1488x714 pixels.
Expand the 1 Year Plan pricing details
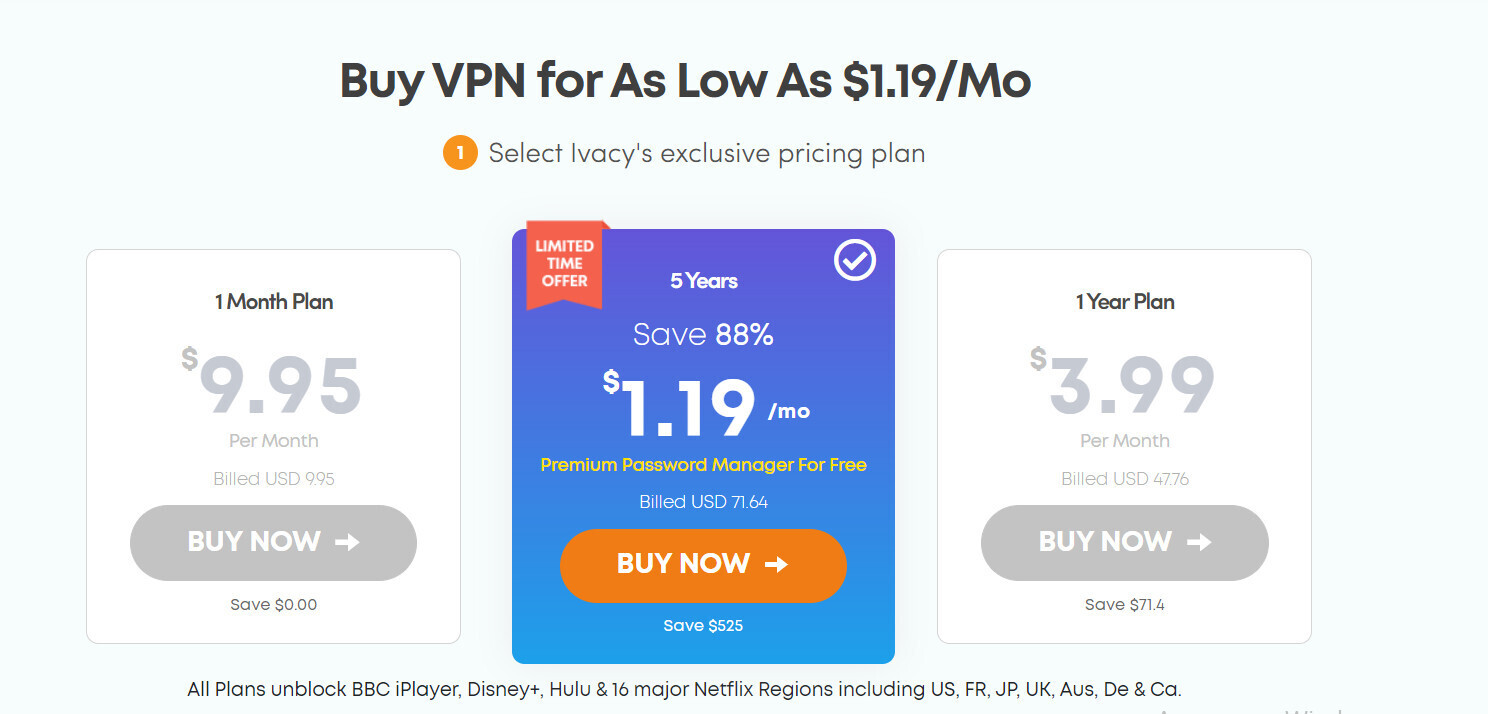pyautogui.click(x=1124, y=445)
